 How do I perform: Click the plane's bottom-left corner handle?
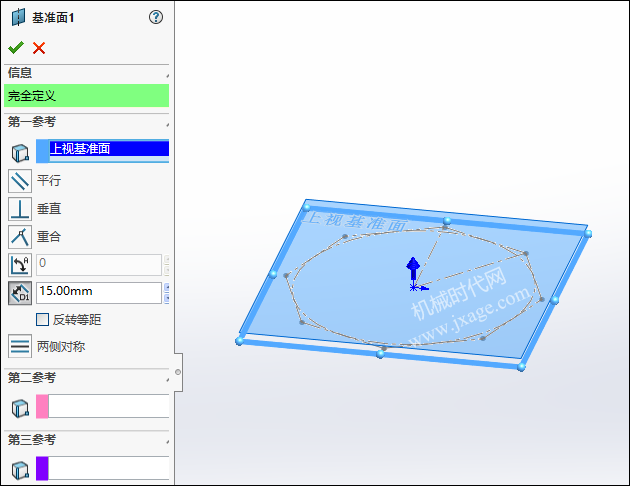[x=239, y=341]
